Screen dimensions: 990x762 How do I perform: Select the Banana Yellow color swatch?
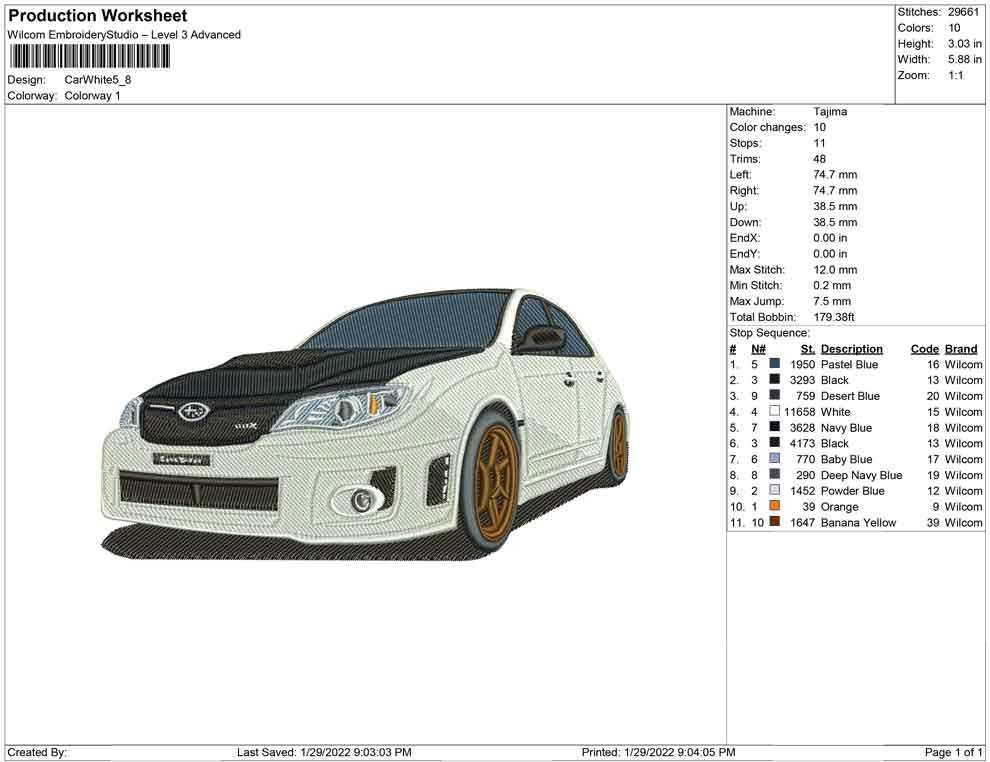coord(772,522)
